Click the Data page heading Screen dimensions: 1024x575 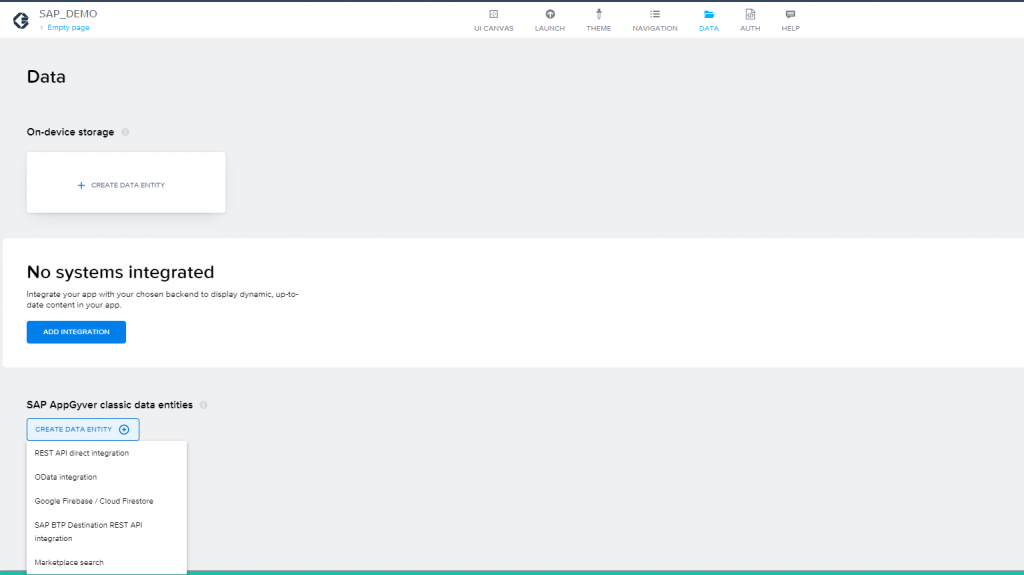pyautogui.click(x=46, y=77)
